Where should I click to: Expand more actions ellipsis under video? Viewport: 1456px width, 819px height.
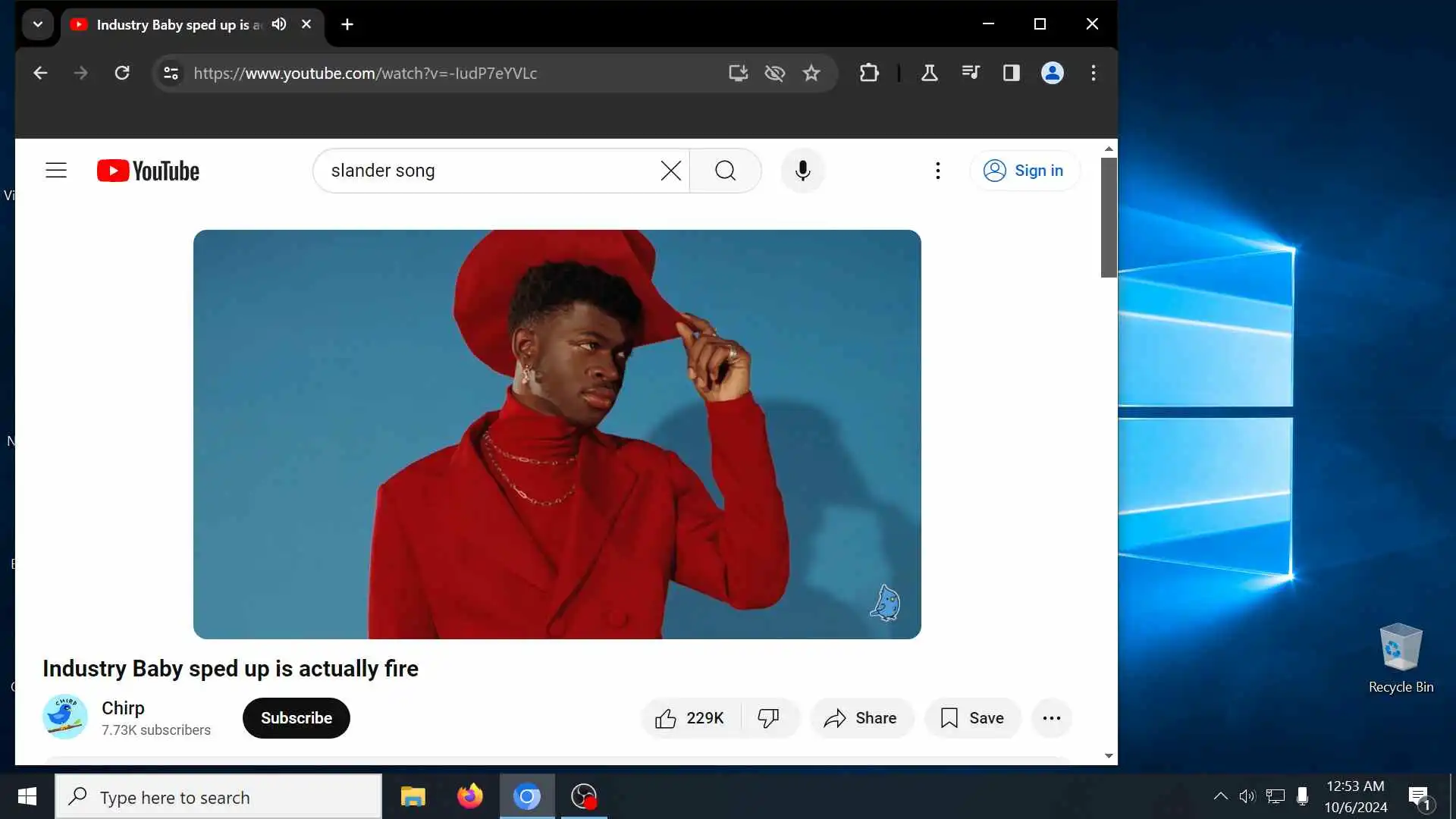point(1051,718)
